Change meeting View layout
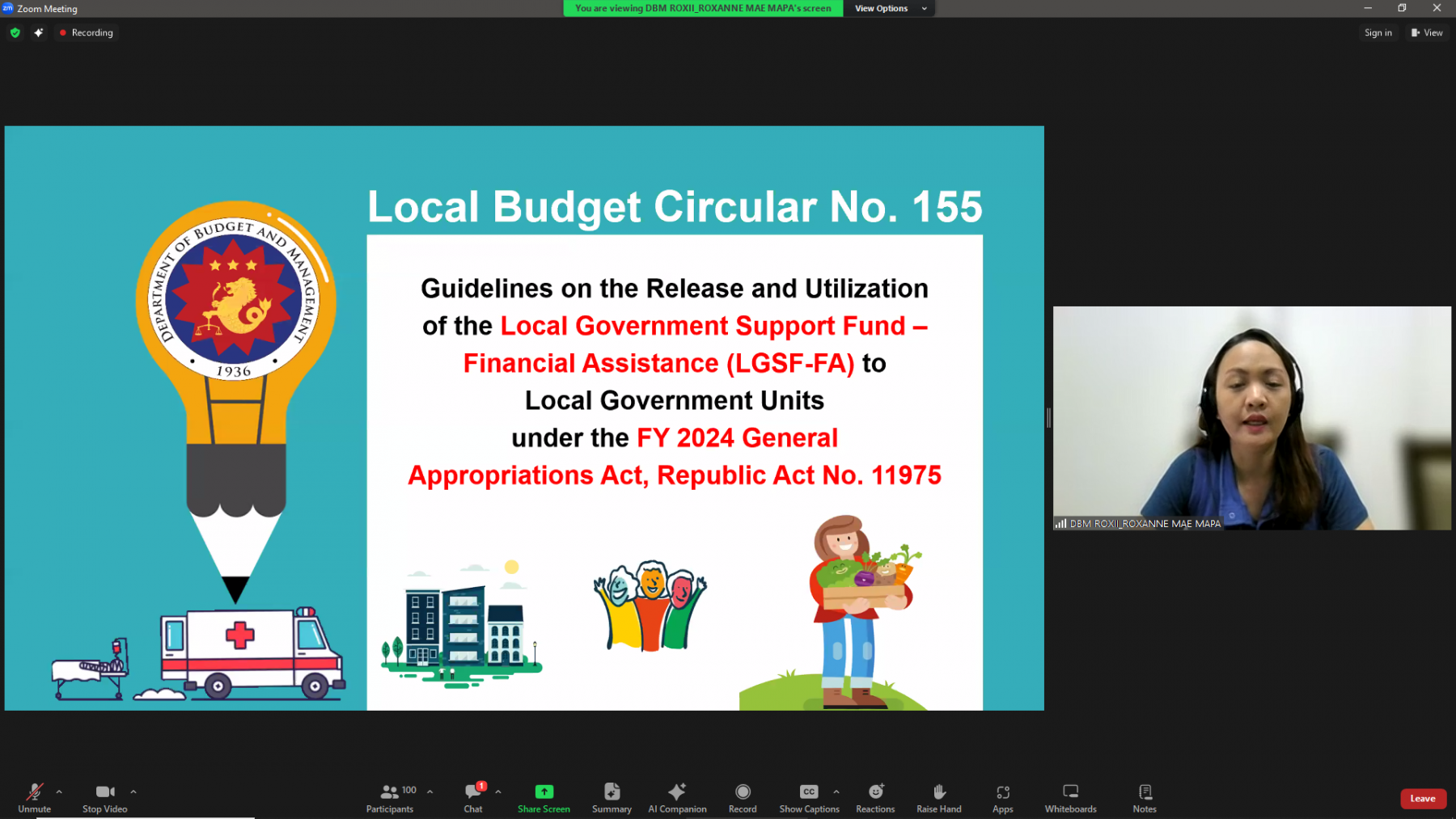Image resolution: width=1456 pixels, height=819 pixels. pyautogui.click(x=1427, y=33)
